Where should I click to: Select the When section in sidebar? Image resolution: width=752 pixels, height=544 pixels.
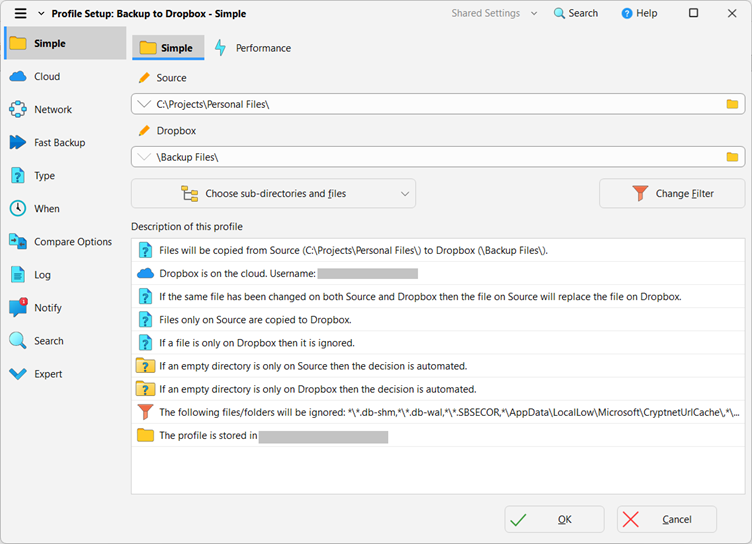(x=46, y=209)
